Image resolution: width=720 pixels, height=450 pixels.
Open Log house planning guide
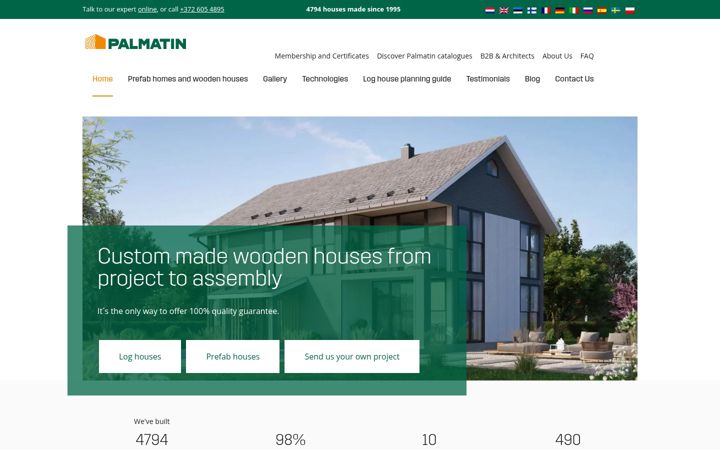coord(407,79)
